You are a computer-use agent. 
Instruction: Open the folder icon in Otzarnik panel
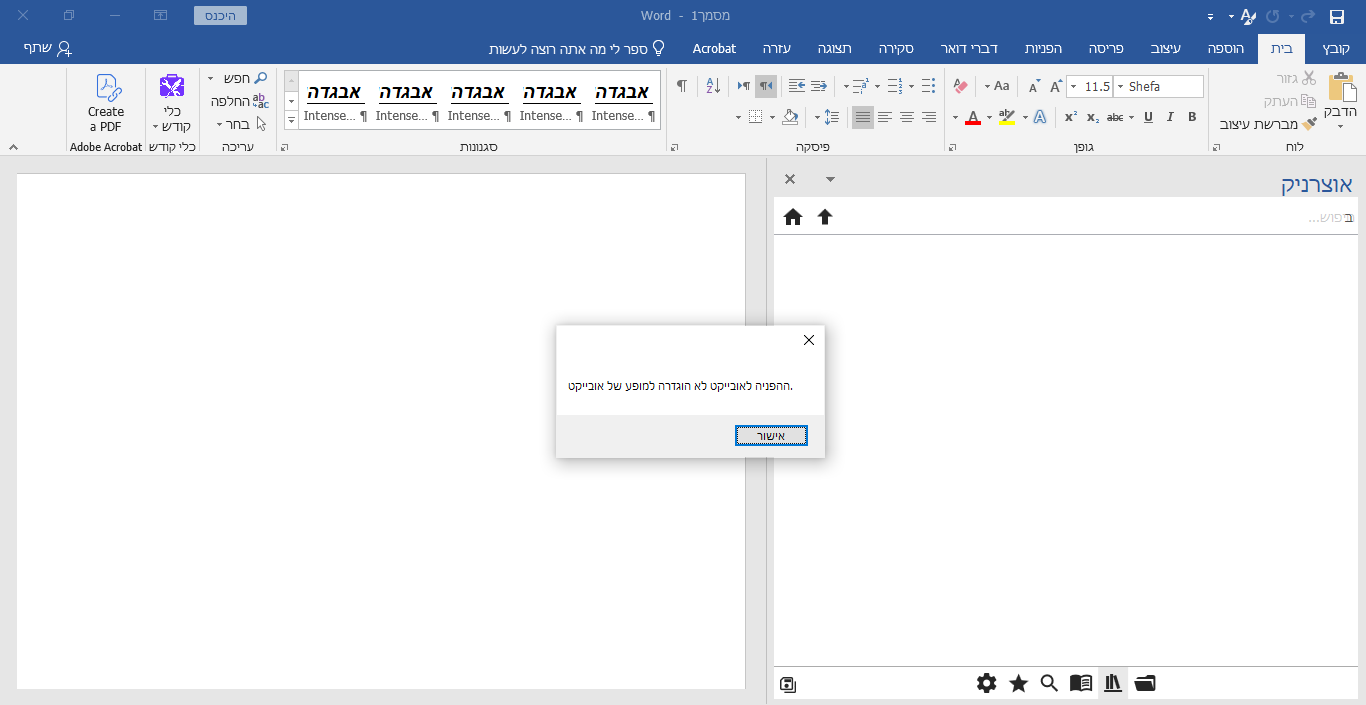(x=1145, y=683)
